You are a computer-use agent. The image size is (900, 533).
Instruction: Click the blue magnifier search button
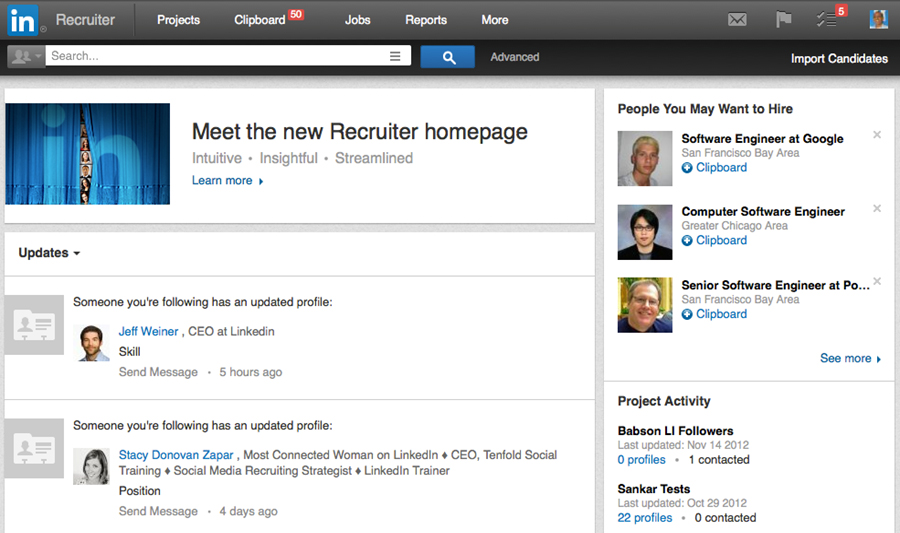(448, 57)
